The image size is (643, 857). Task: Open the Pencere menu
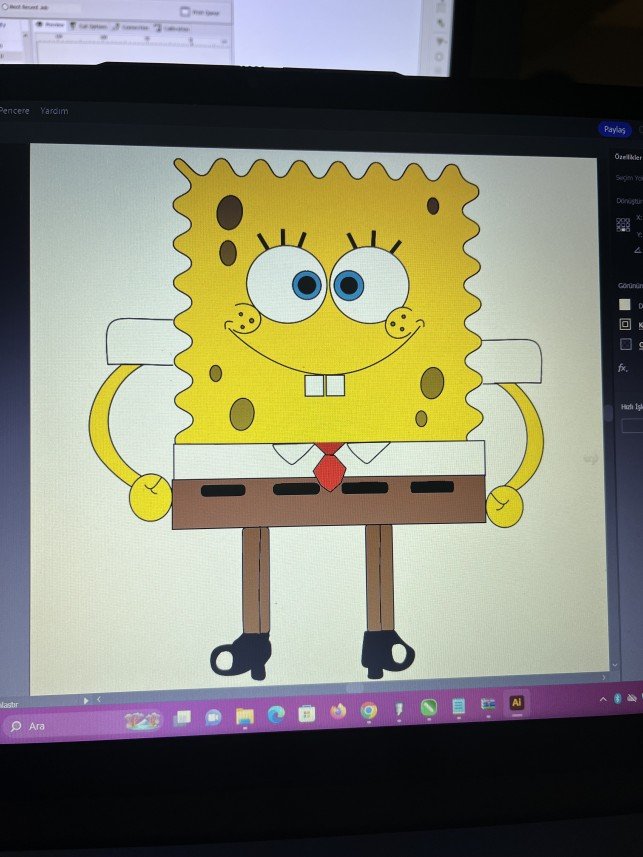pyautogui.click(x=14, y=111)
